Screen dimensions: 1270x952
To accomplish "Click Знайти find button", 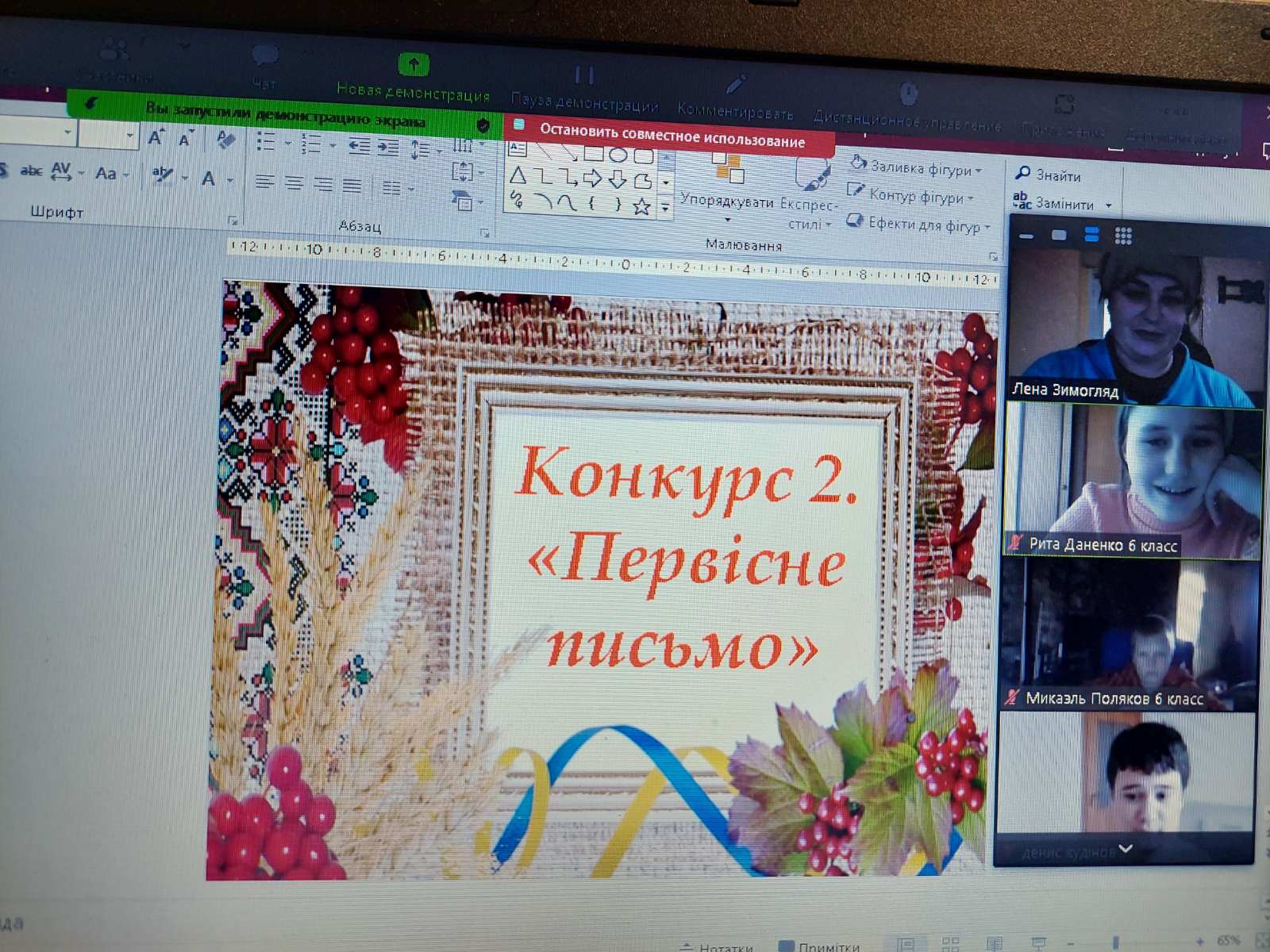I will click(x=1048, y=175).
